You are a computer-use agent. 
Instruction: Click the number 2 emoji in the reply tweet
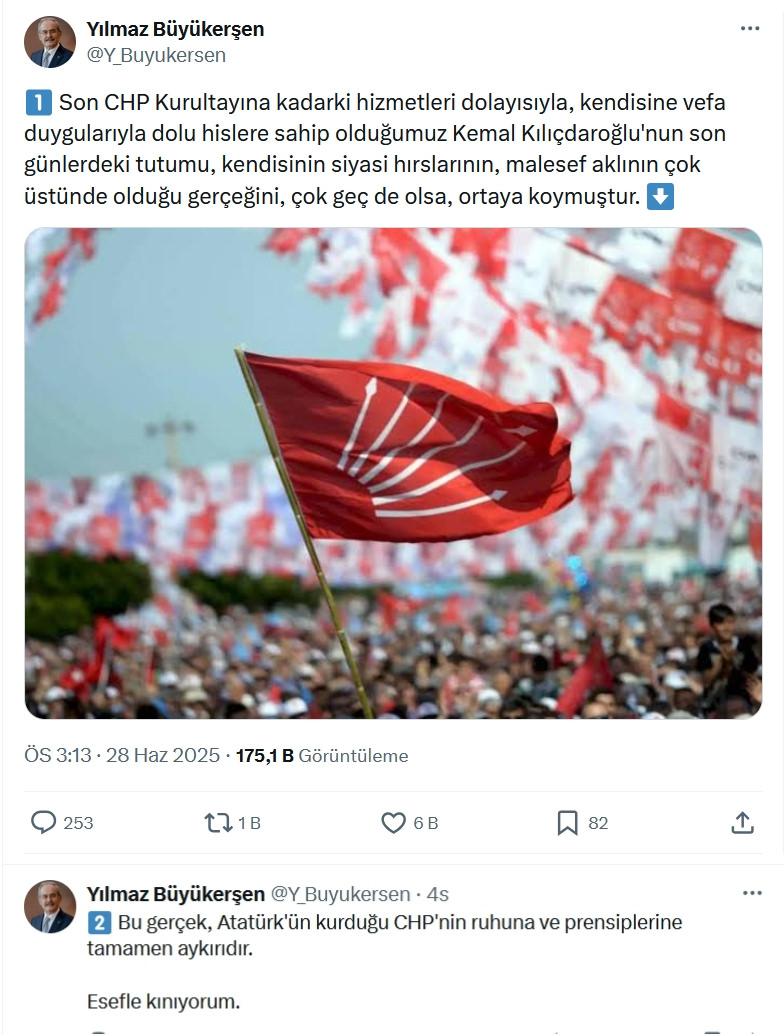click(x=99, y=922)
